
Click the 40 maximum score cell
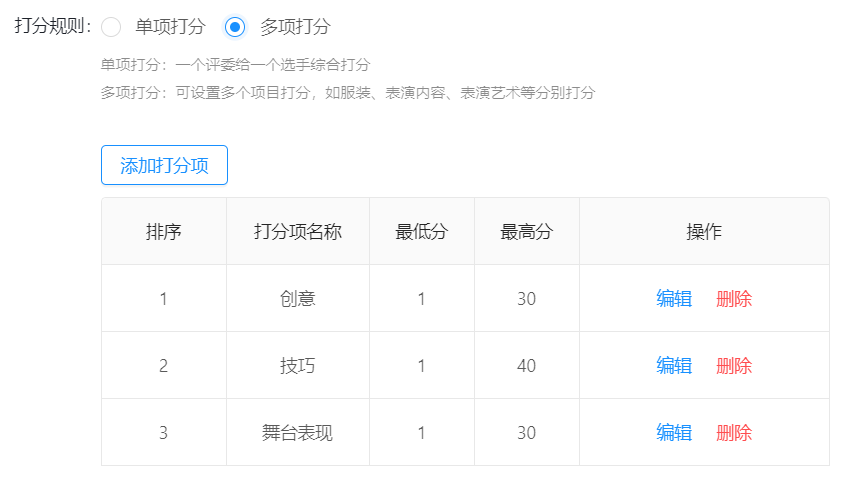527,366
